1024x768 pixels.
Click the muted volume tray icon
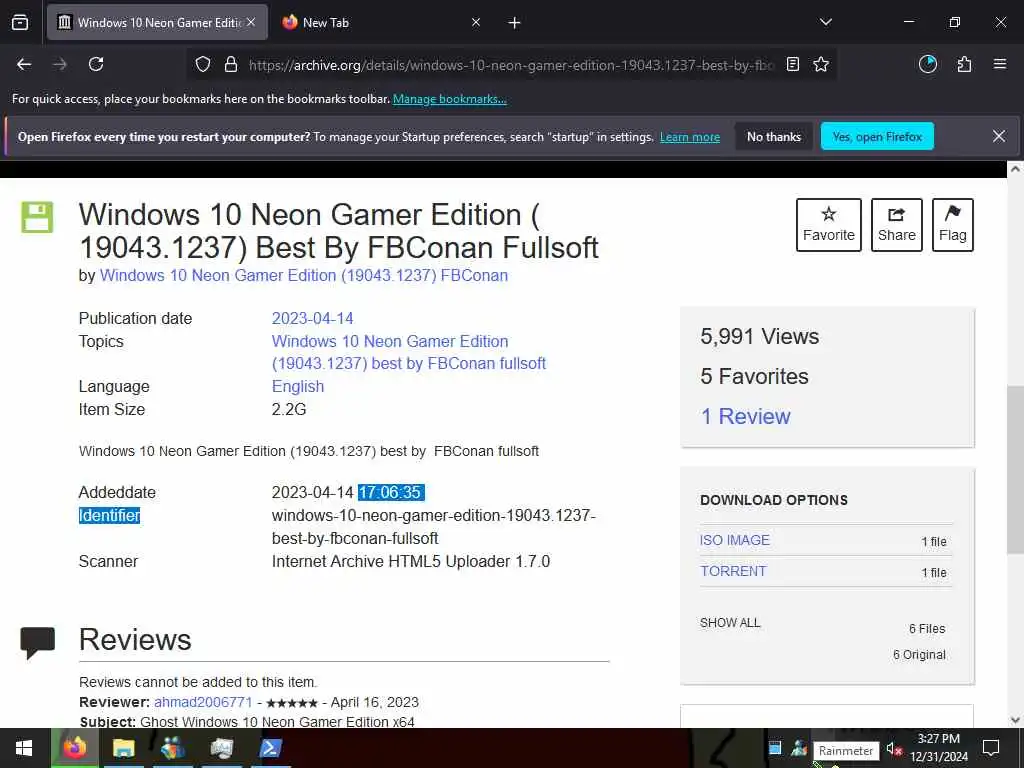coord(894,749)
